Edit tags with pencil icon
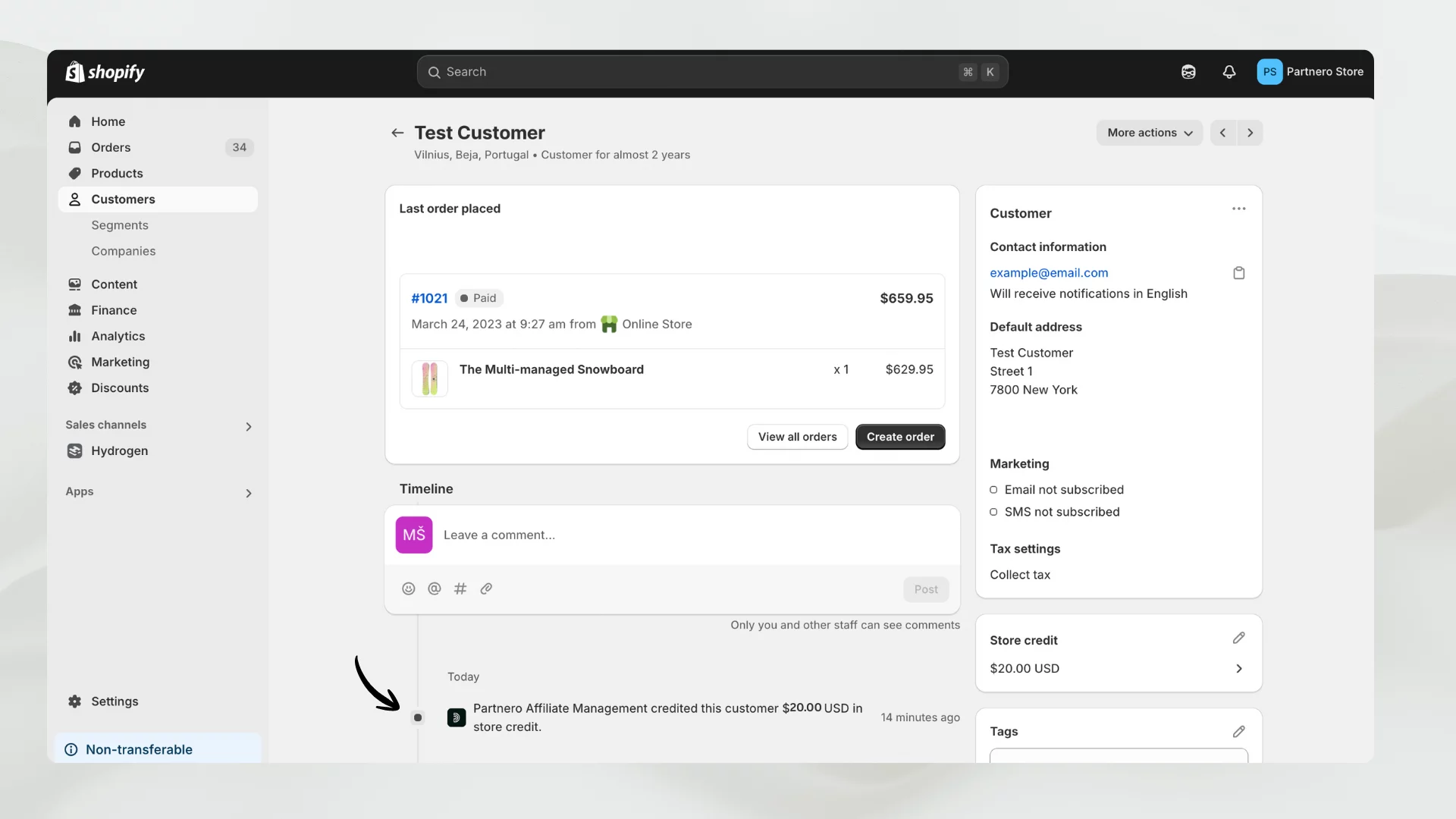This screenshot has width=1456, height=819. (1238, 732)
